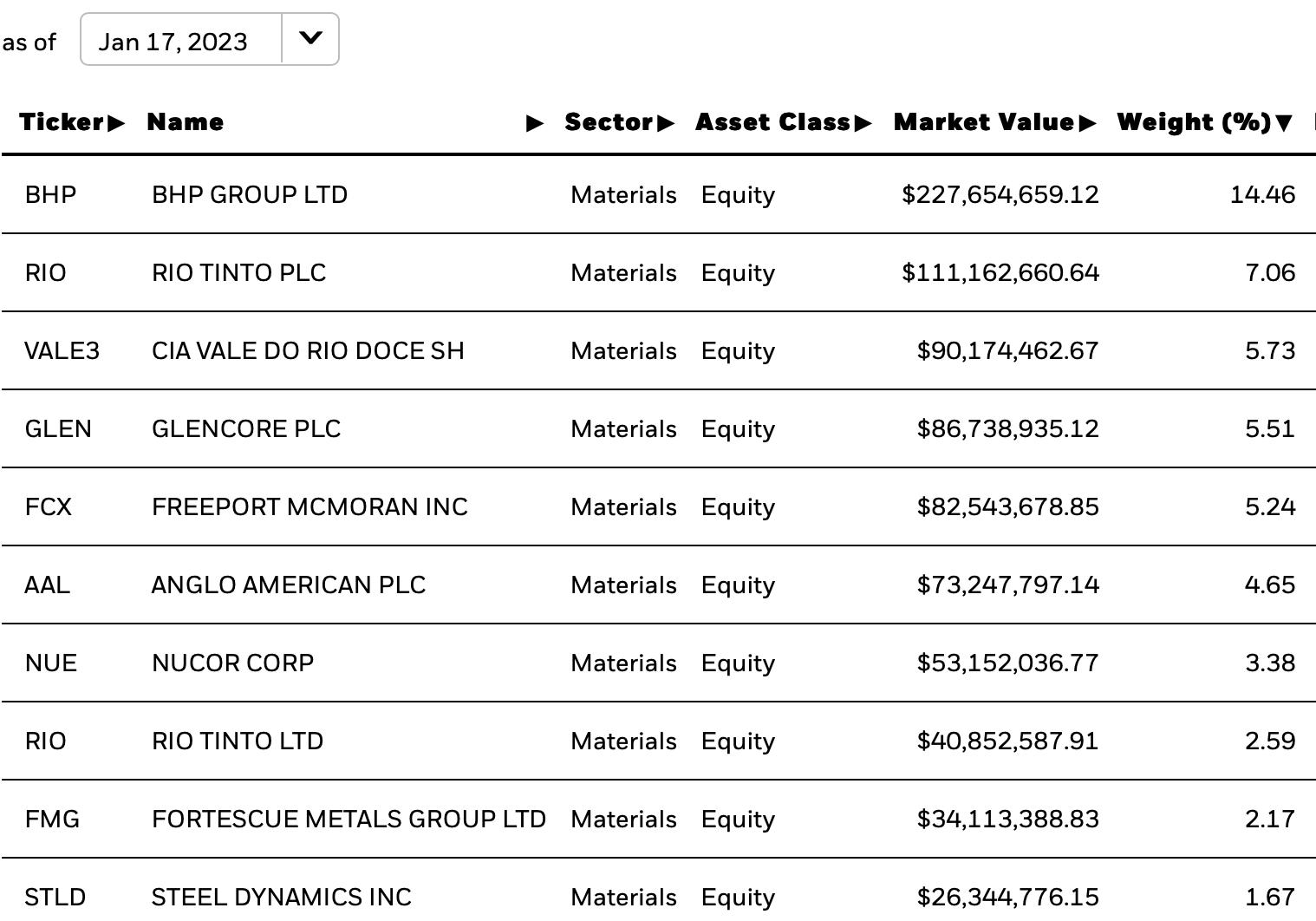The height and width of the screenshot is (921, 1316).
Task: Select the BHP GROUP LTD row
Action: [x=658, y=195]
